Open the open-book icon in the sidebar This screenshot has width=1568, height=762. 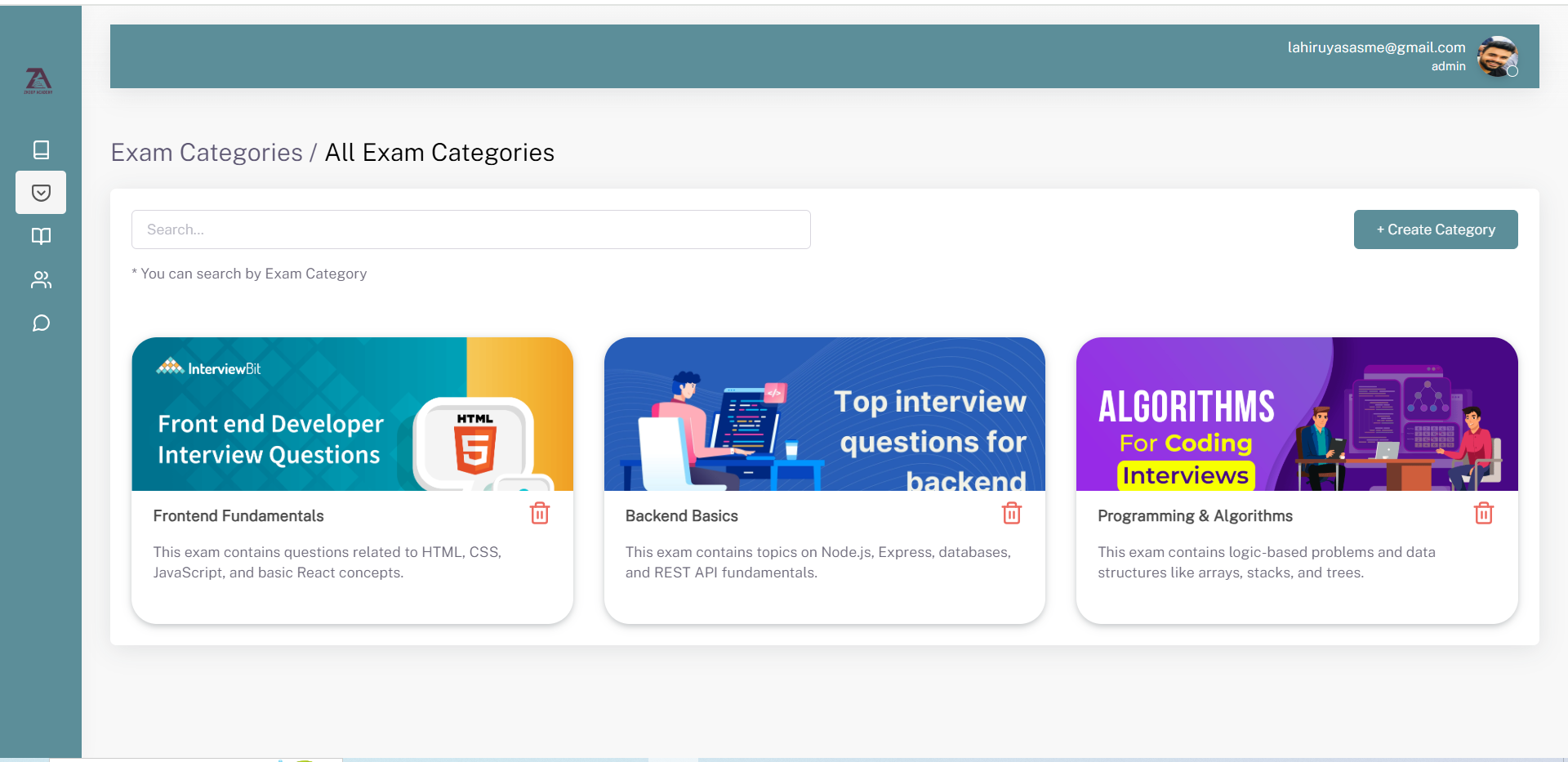(x=41, y=237)
